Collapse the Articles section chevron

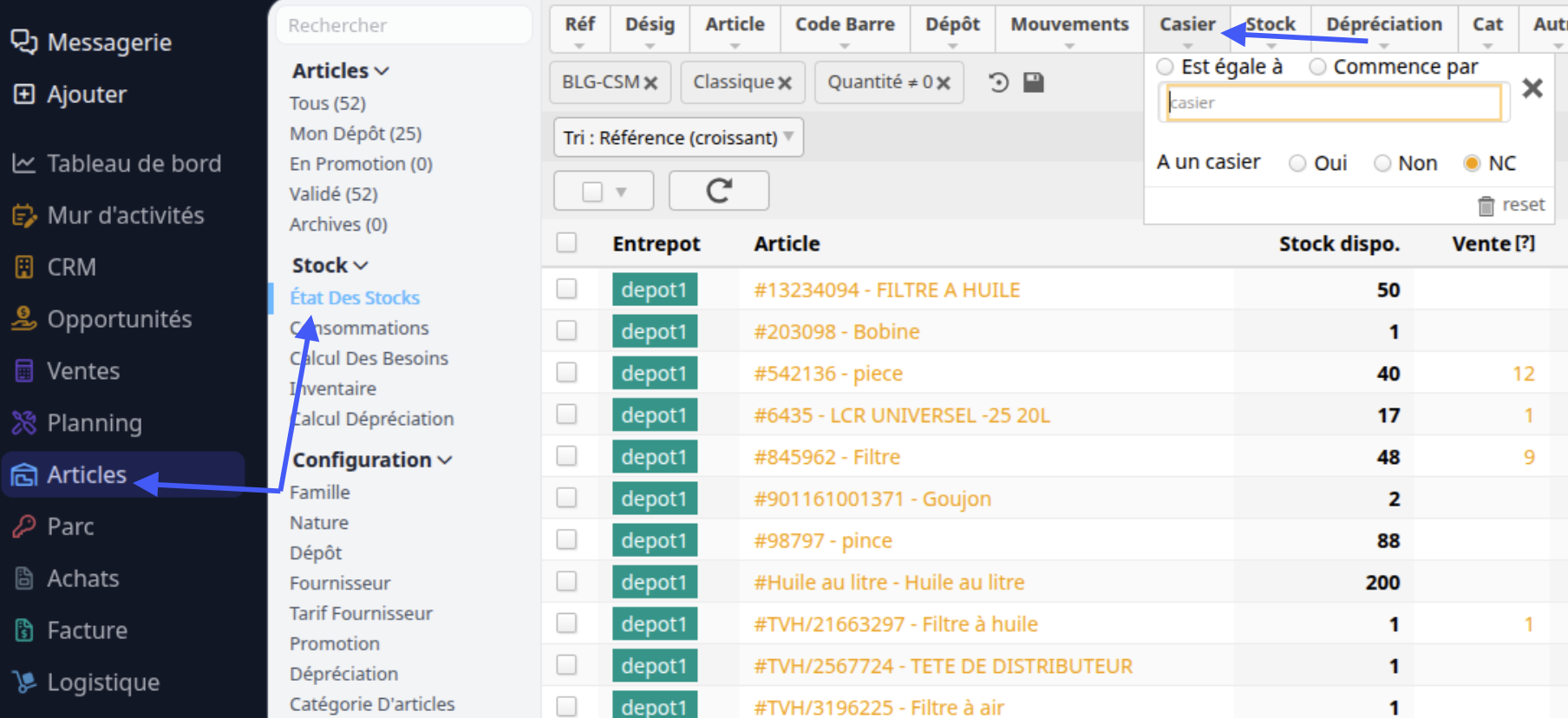pos(382,71)
